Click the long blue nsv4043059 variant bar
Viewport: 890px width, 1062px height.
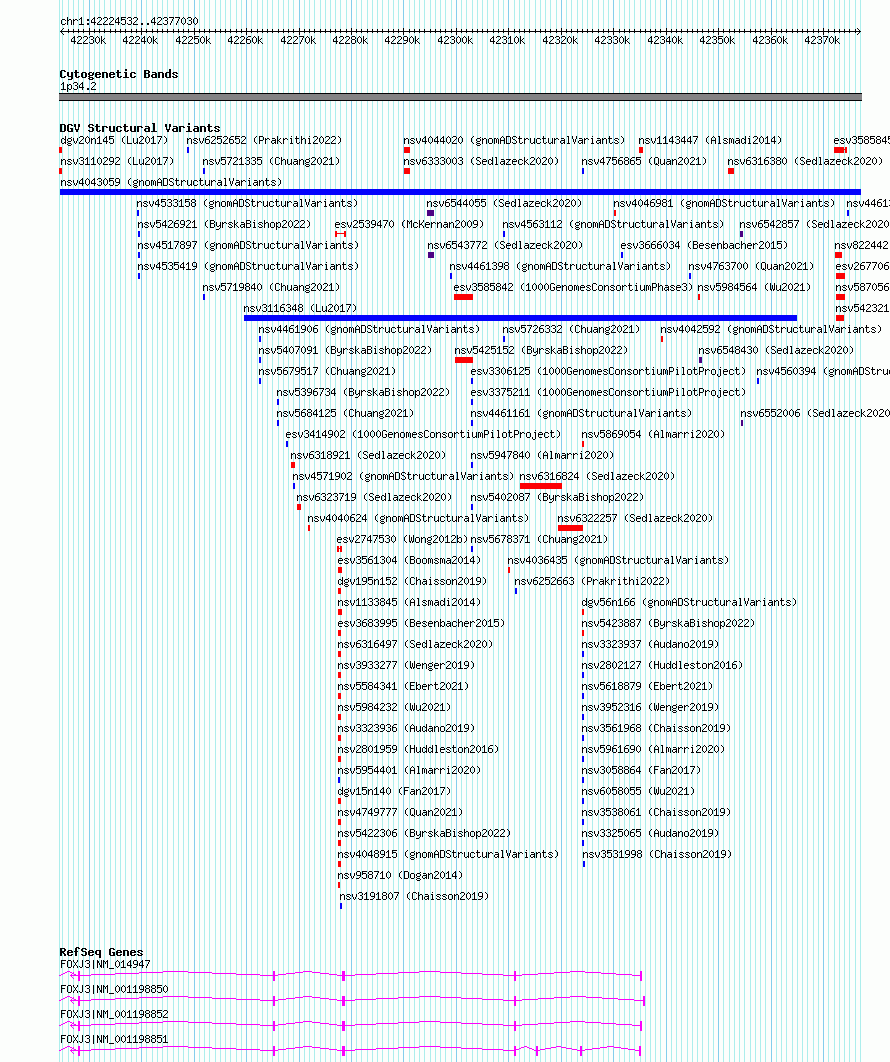click(x=460, y=192)
